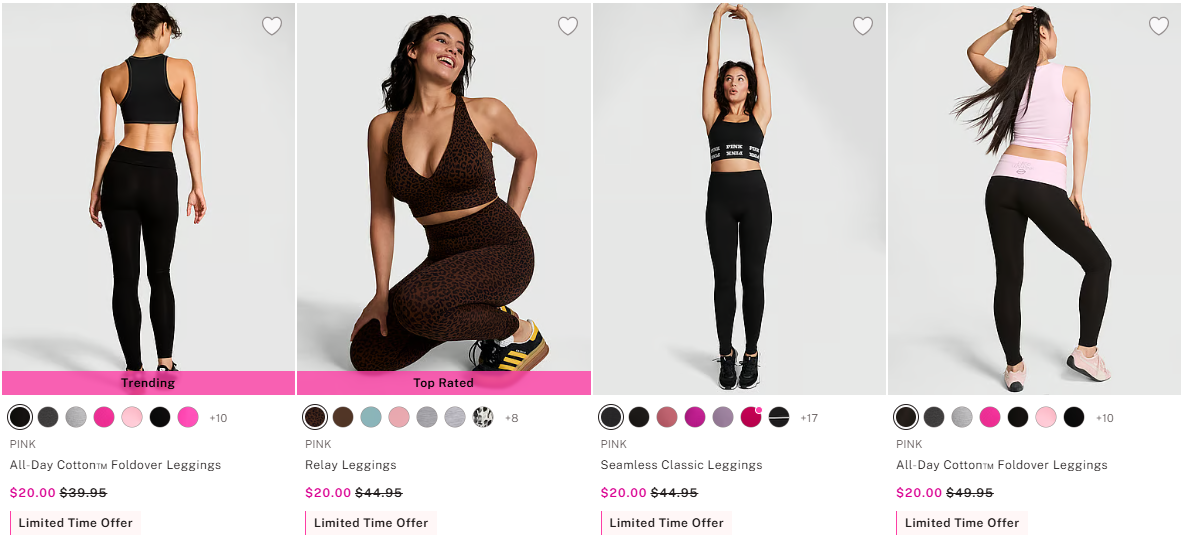Open the Seamless Classic Leggings title link
Image resolution: width=1181 pixels, height=547 pixels.
coord(681,465)
